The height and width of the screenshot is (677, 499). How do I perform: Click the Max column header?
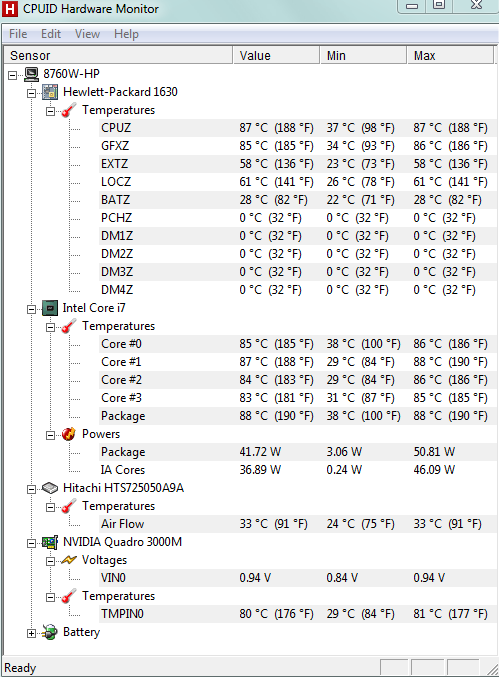pyautogui.click(x=450, y=56)
